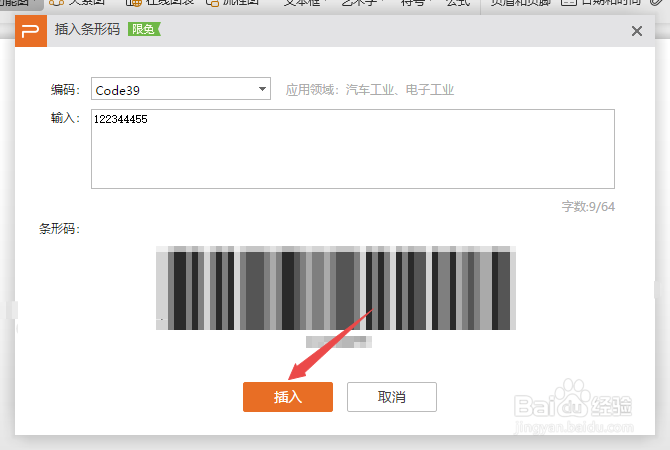Screen dimensions: 670x450
Task: Click the green 限免 badge
Action: (x=144, y=29)
